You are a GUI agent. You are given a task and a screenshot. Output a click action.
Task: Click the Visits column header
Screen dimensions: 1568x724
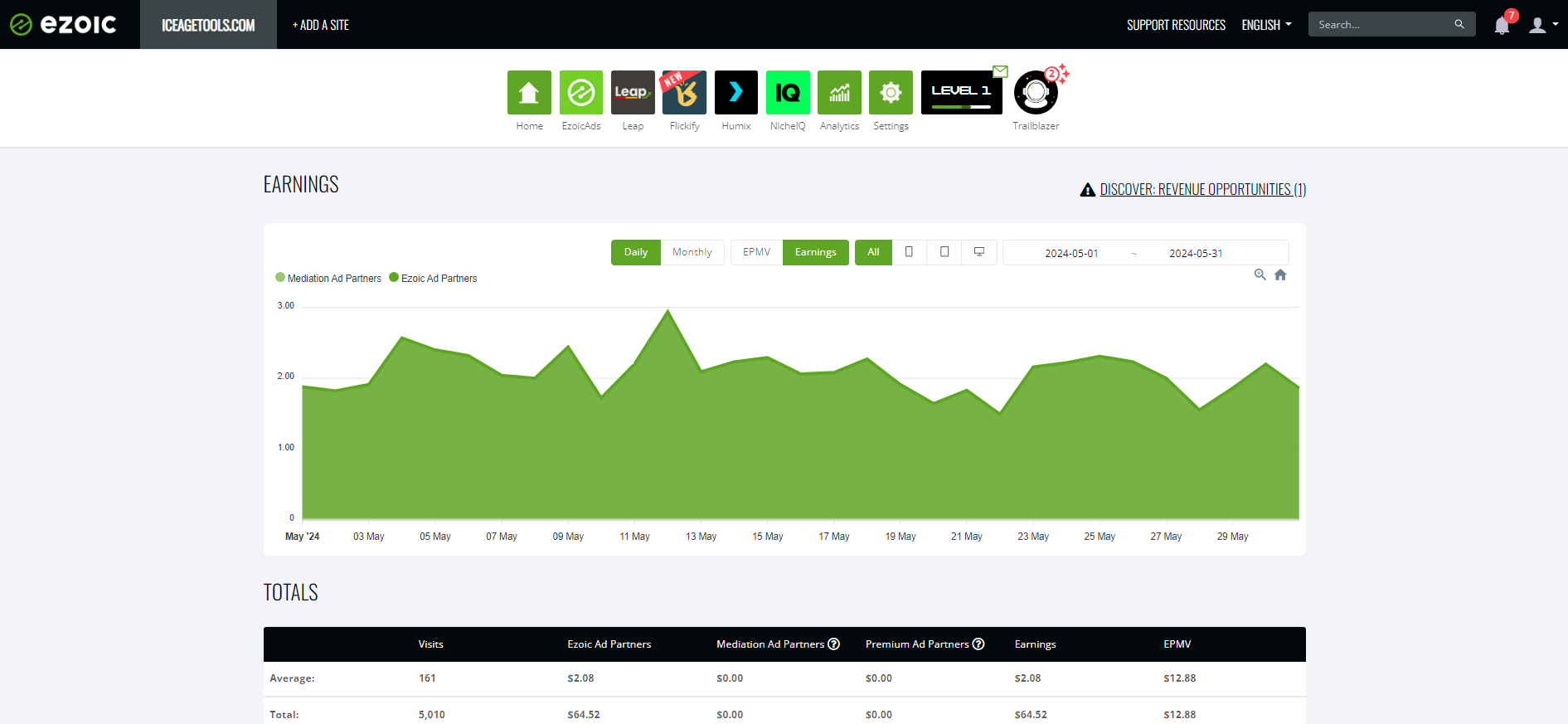point(431,644)
